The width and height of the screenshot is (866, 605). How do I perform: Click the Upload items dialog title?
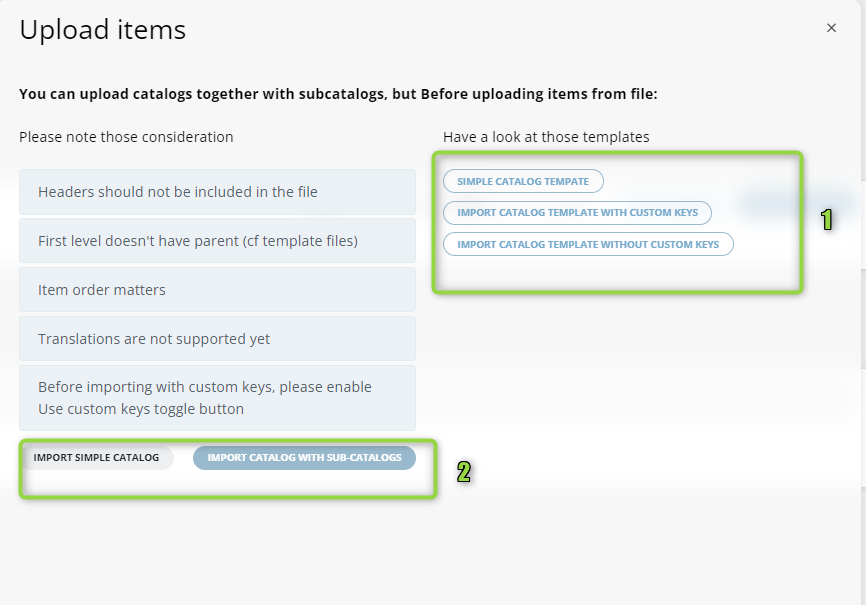103,30
